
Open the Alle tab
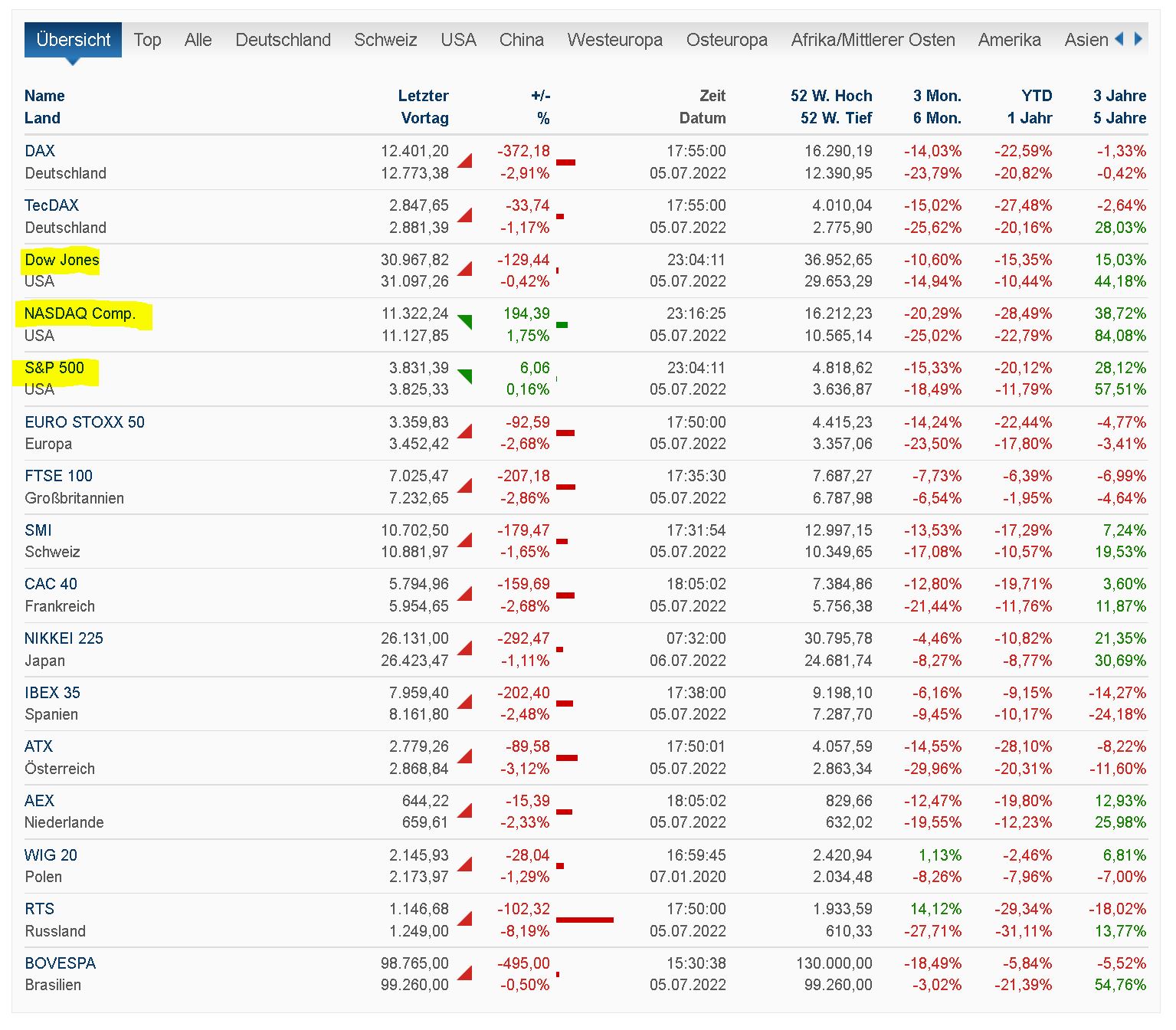[x=198, y=40]
